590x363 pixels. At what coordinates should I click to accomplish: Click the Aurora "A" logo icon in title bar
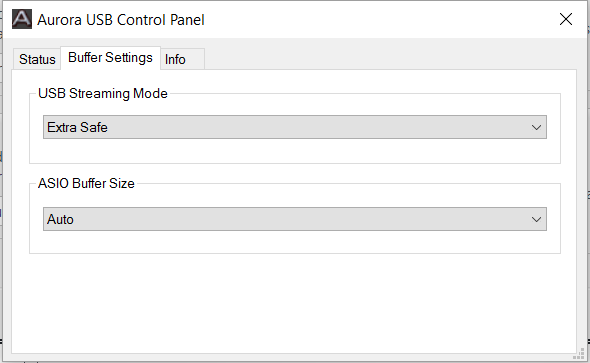tap(22, 19)
